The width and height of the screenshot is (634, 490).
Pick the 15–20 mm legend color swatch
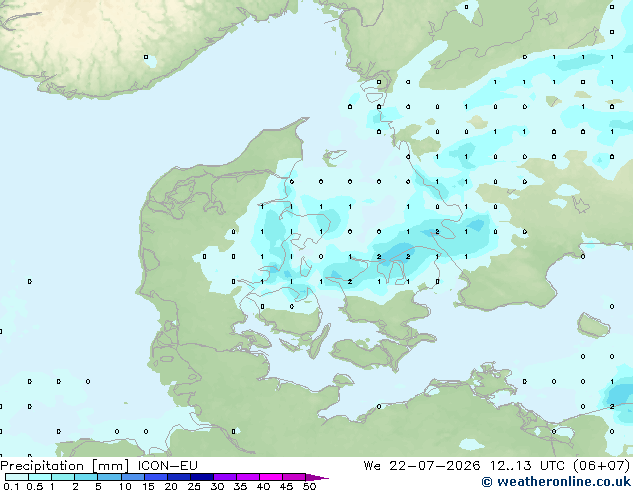click(x=155, y=477)
